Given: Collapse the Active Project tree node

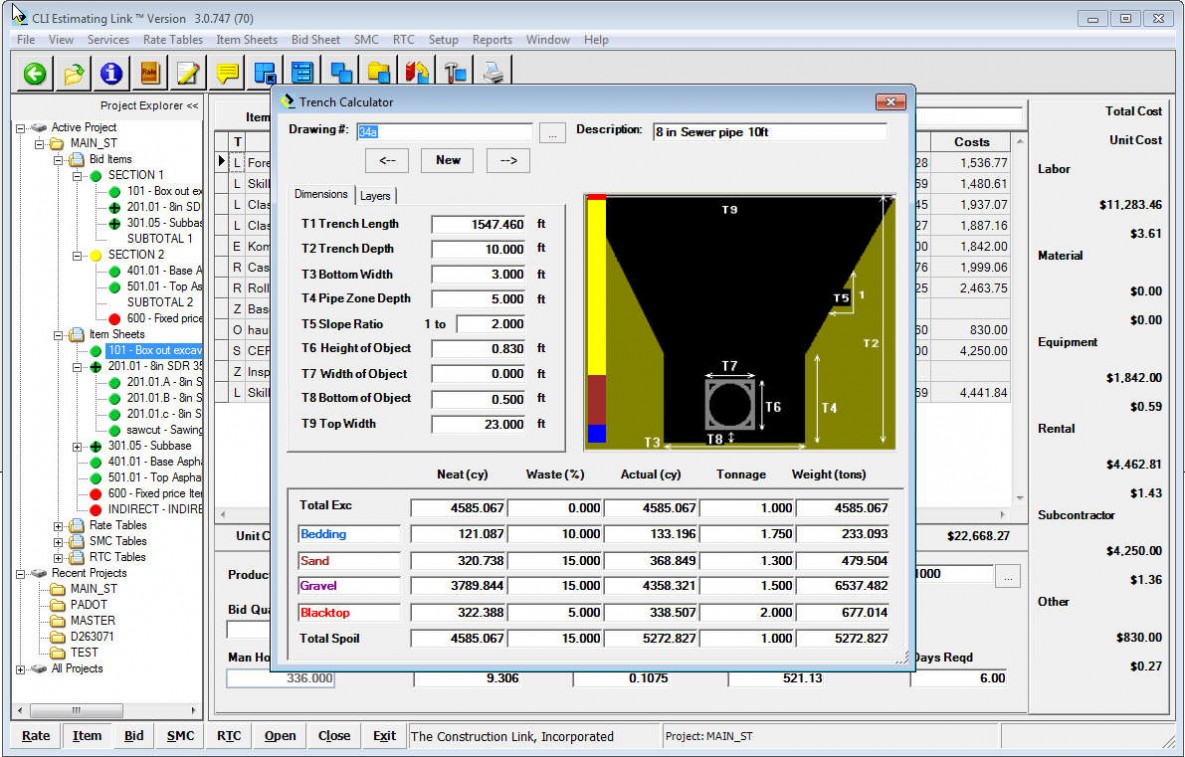Looking at the screenshot, I should [x=20, y=128].
